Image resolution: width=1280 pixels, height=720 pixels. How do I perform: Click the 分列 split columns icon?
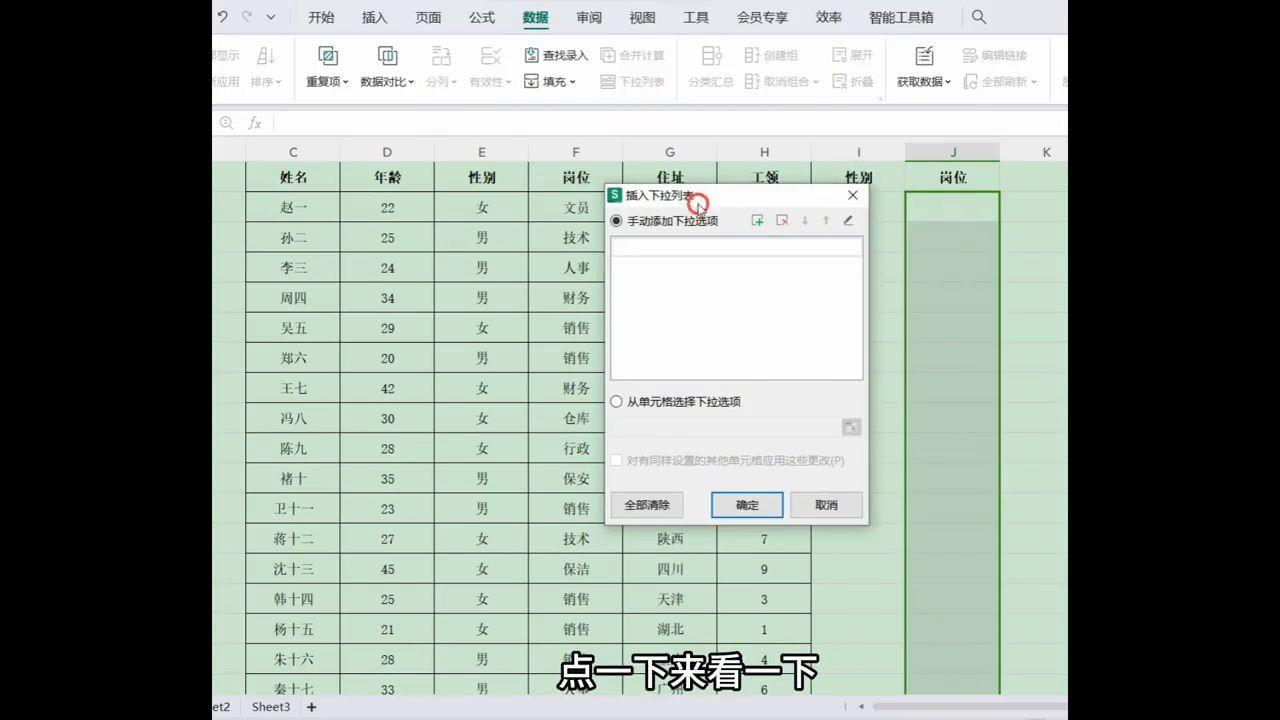(x=440, y=56)
